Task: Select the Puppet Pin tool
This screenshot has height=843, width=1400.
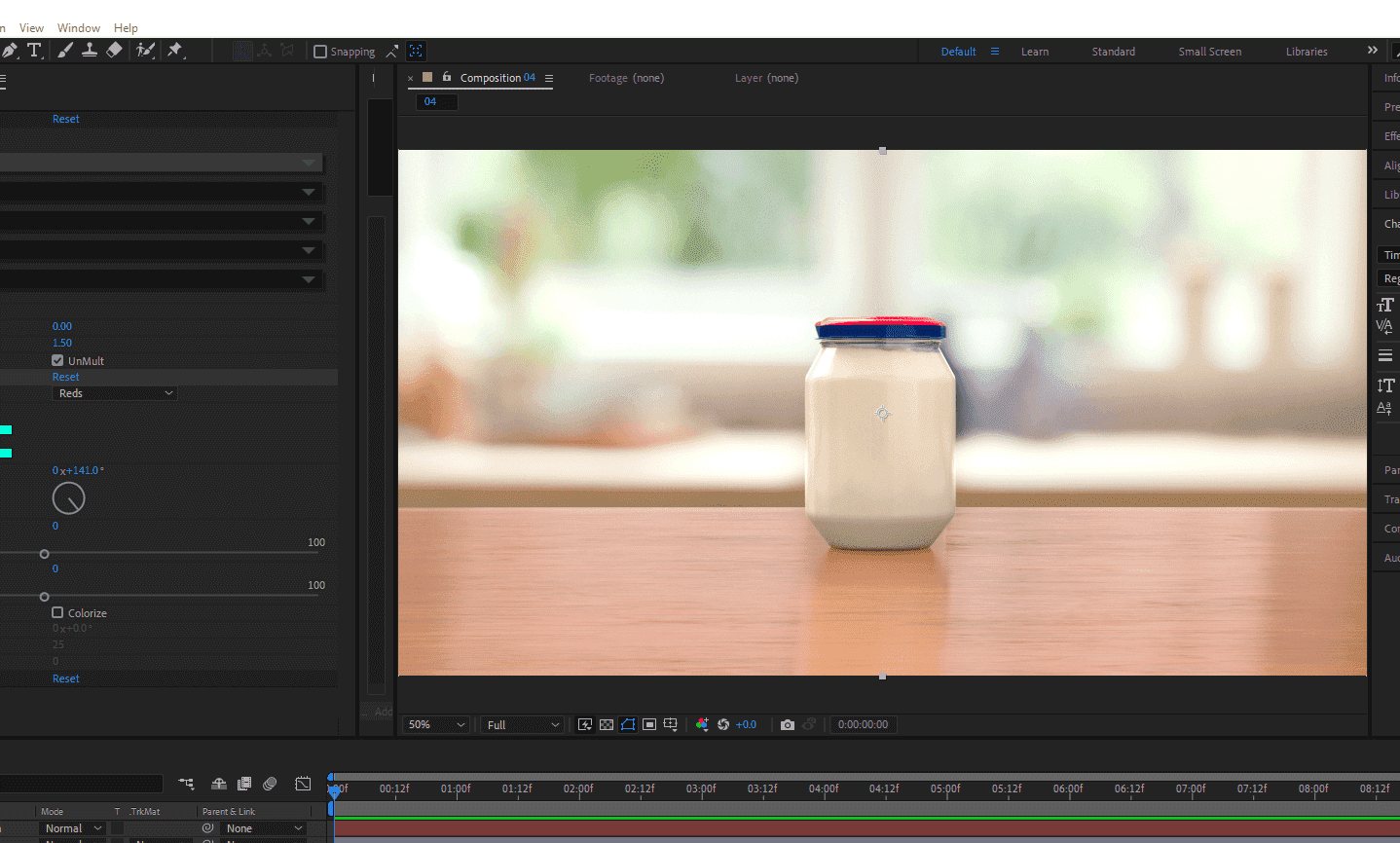Action: [x=175, y=51]
